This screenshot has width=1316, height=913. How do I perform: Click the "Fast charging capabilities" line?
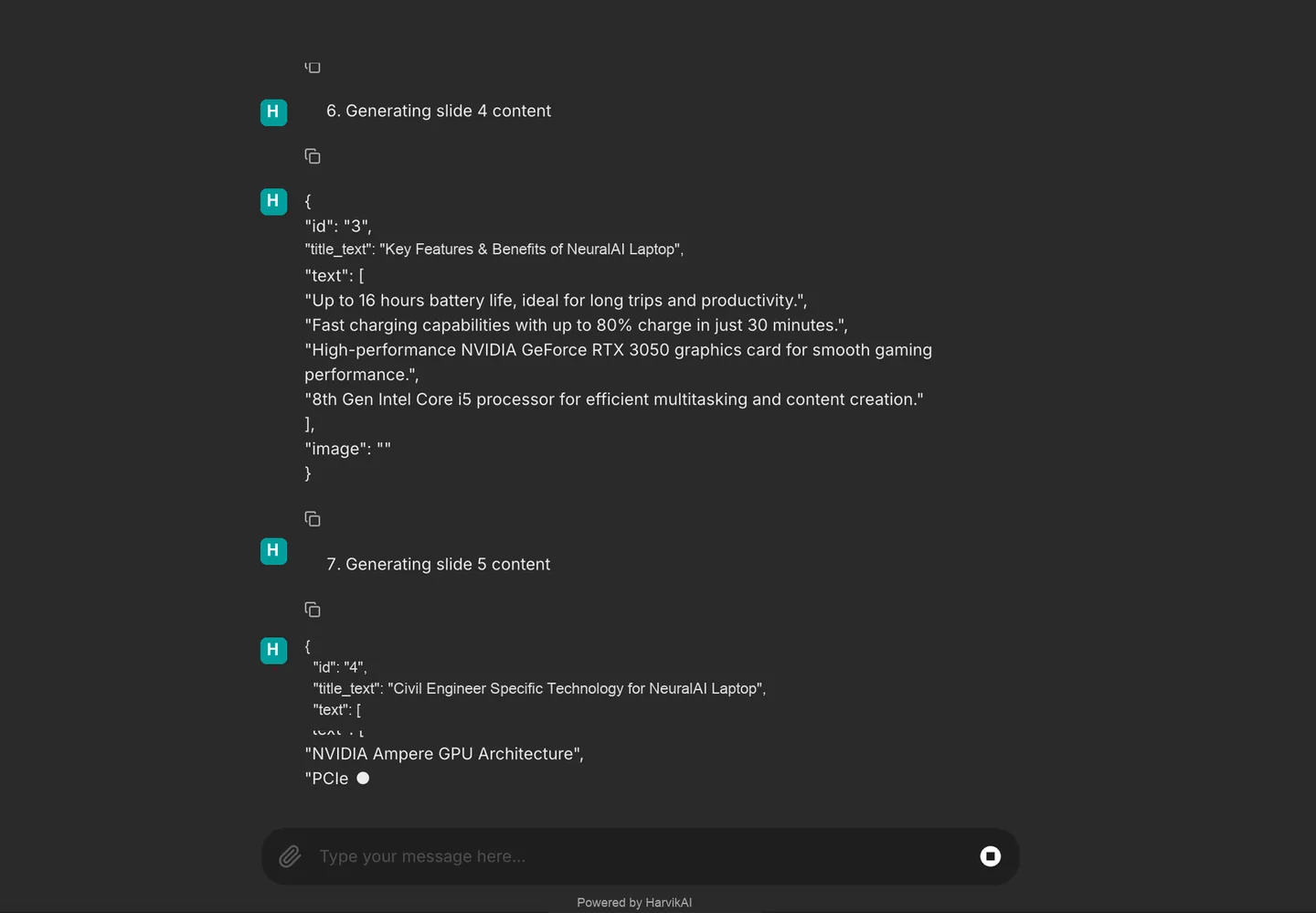(x=576, y=324)
